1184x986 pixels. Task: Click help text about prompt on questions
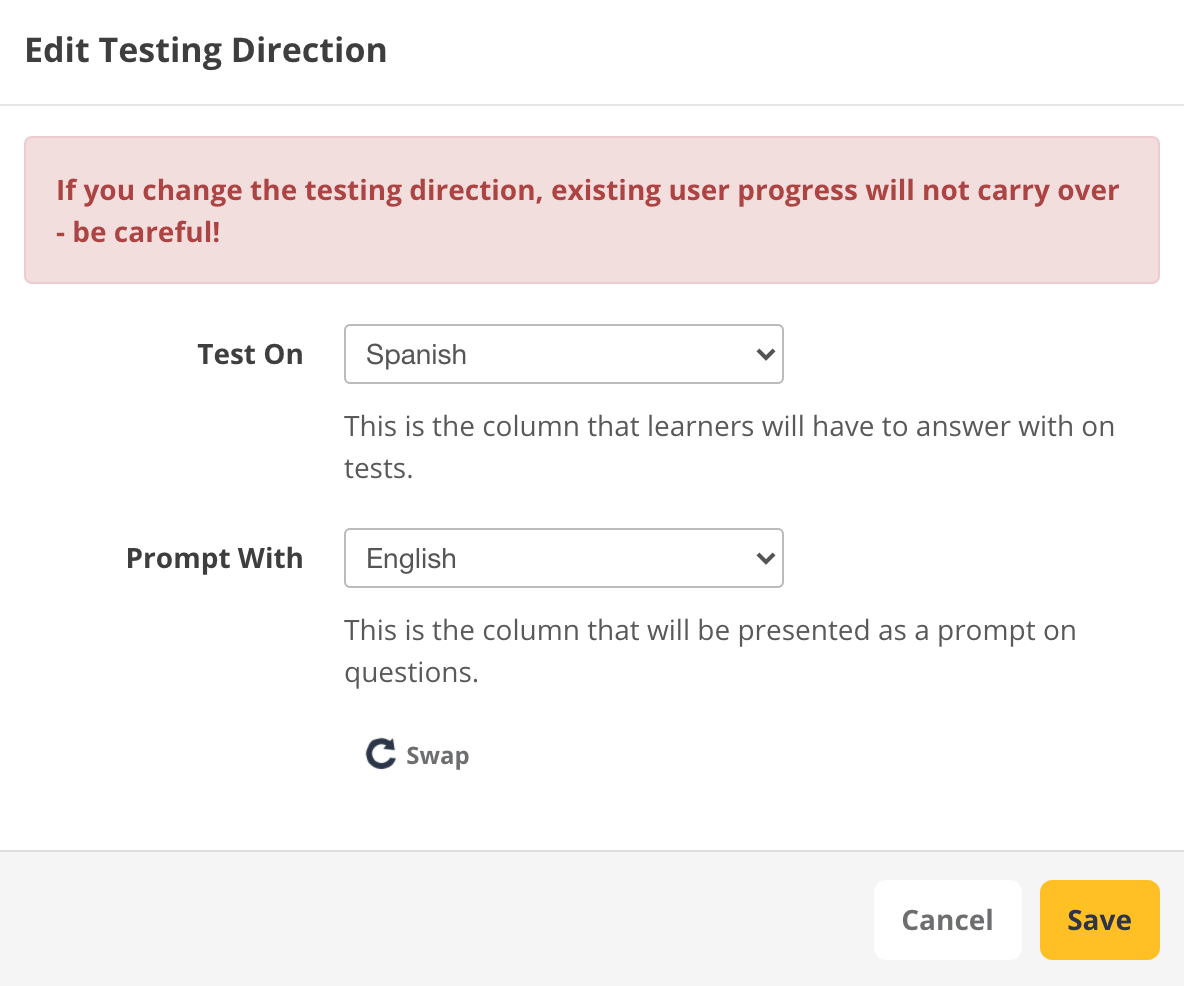tap(710, 631)
